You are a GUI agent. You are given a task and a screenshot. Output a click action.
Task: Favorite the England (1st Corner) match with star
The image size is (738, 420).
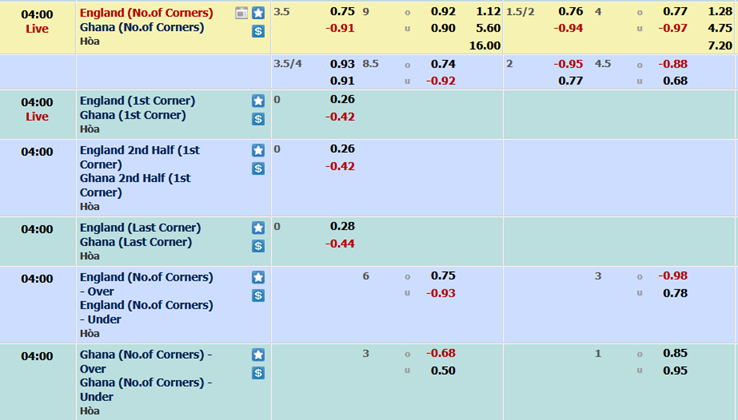click(x=258, y=101)
